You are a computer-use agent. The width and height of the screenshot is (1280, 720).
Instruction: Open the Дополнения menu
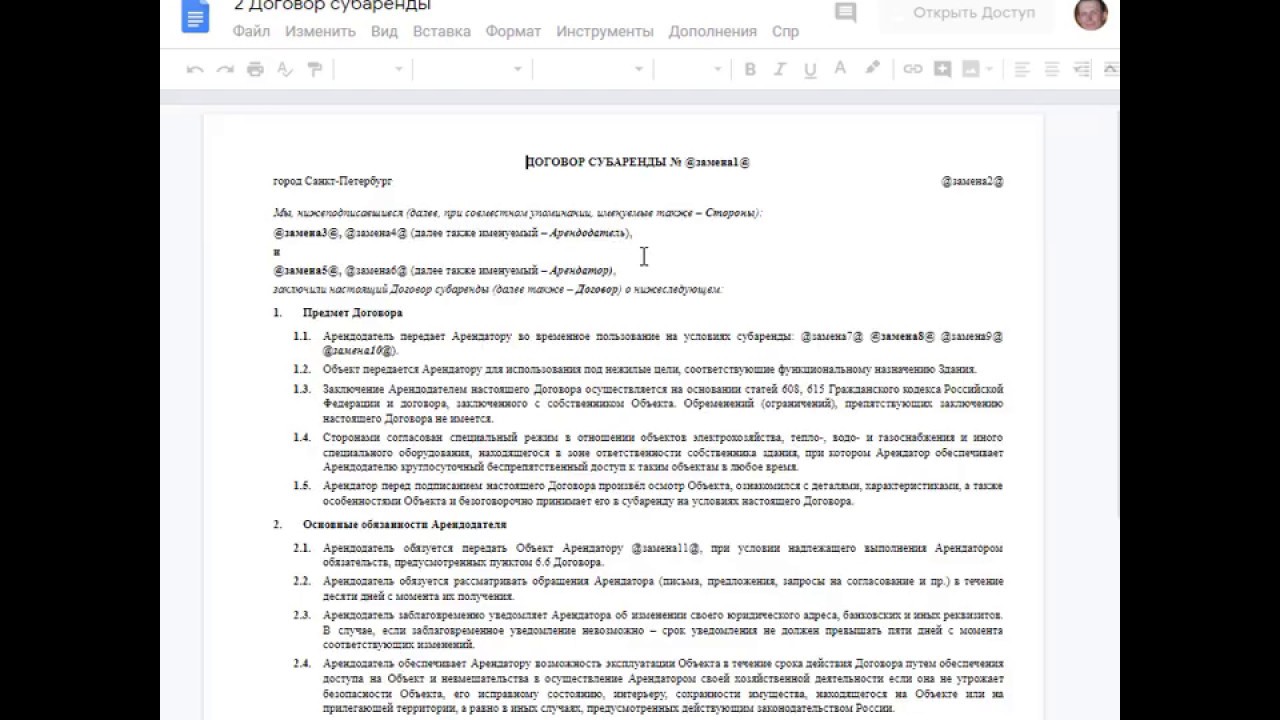(x=712, y=31)
